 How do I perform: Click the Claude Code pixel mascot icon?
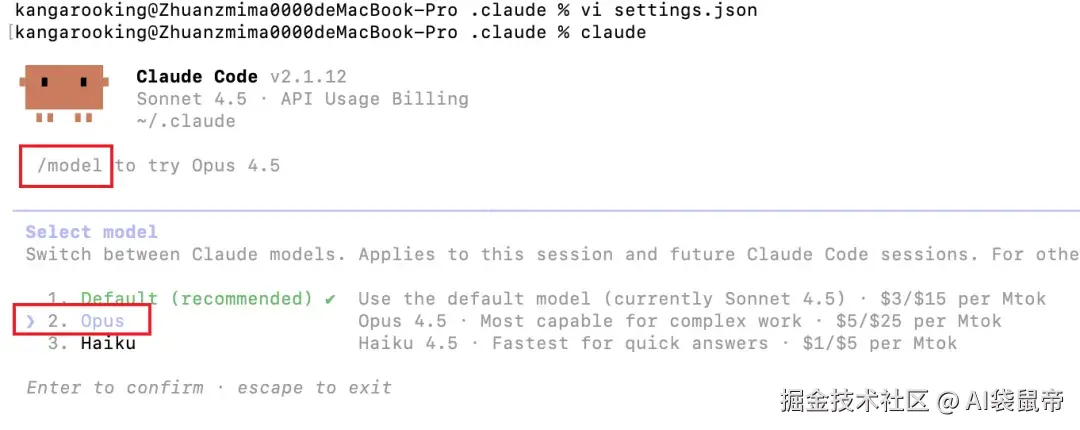pyautogui.click(x=64, y=92)
